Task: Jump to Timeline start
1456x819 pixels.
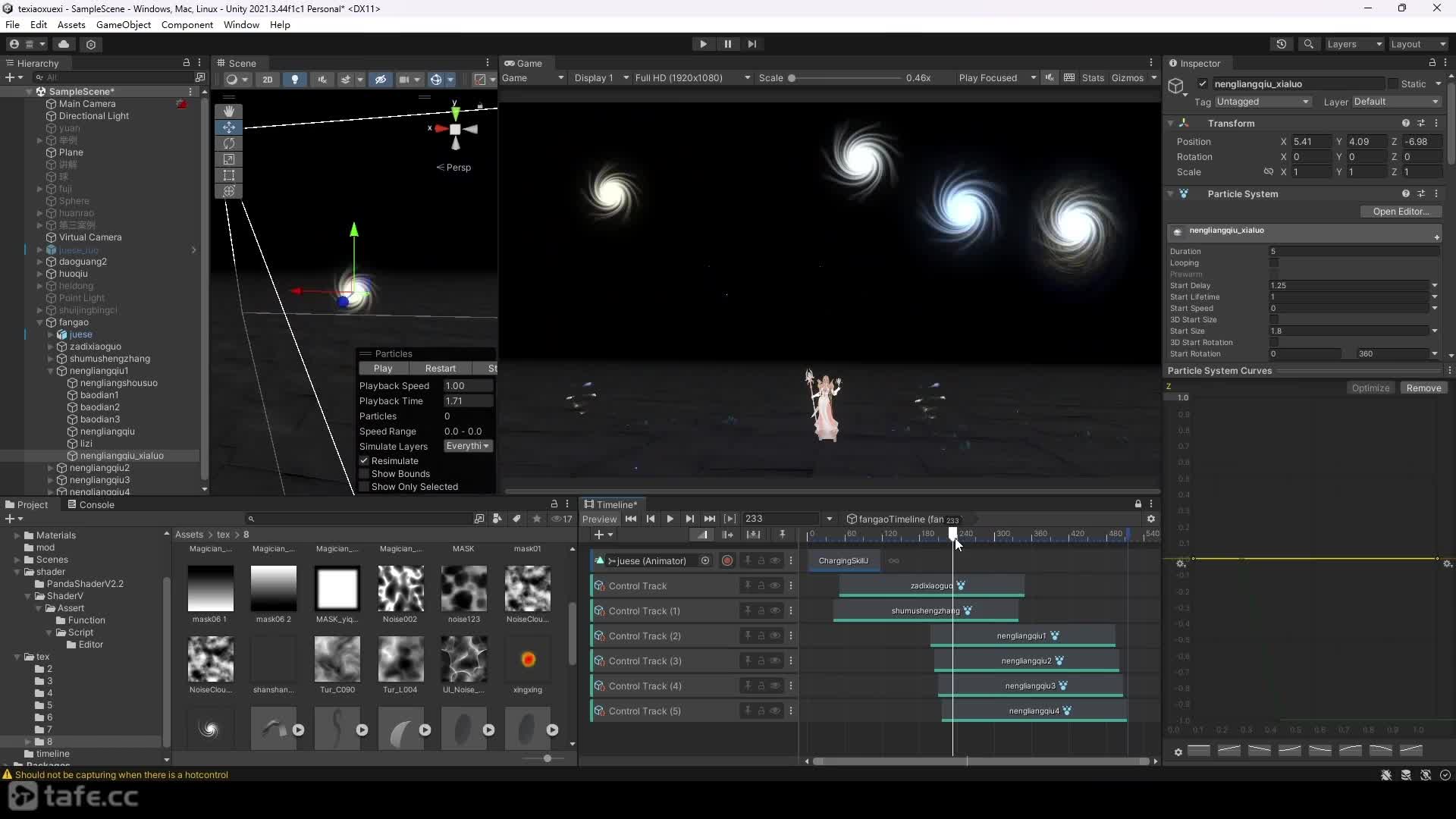Action: tap(631, 519)
